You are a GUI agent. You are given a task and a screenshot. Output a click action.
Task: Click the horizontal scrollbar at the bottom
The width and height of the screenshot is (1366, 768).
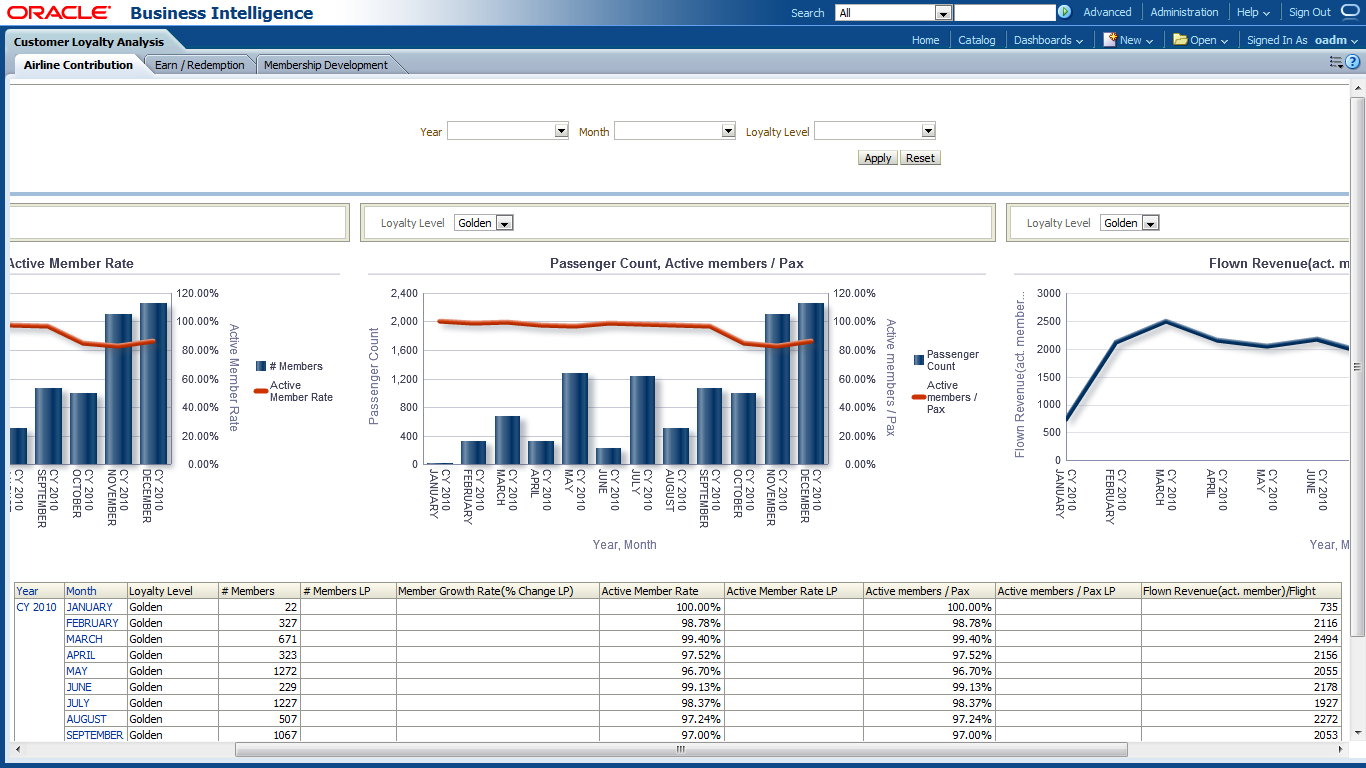680,749
